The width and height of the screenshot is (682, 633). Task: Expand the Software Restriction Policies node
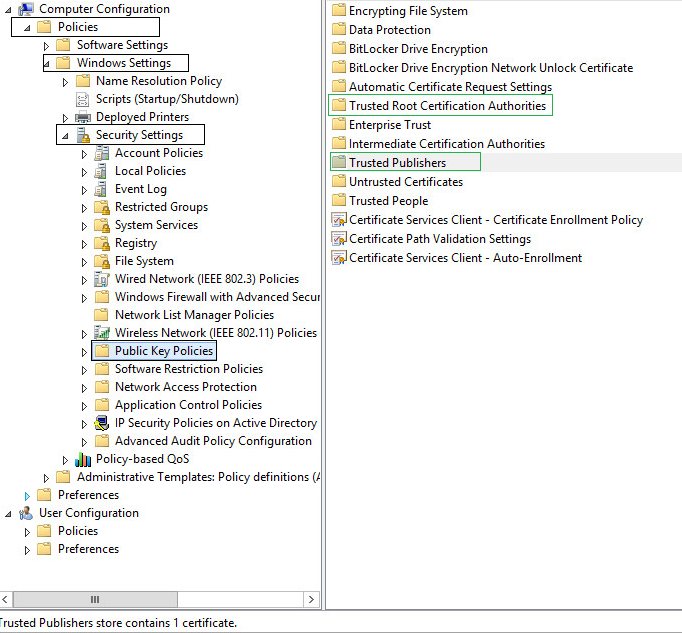coord(84,369)
